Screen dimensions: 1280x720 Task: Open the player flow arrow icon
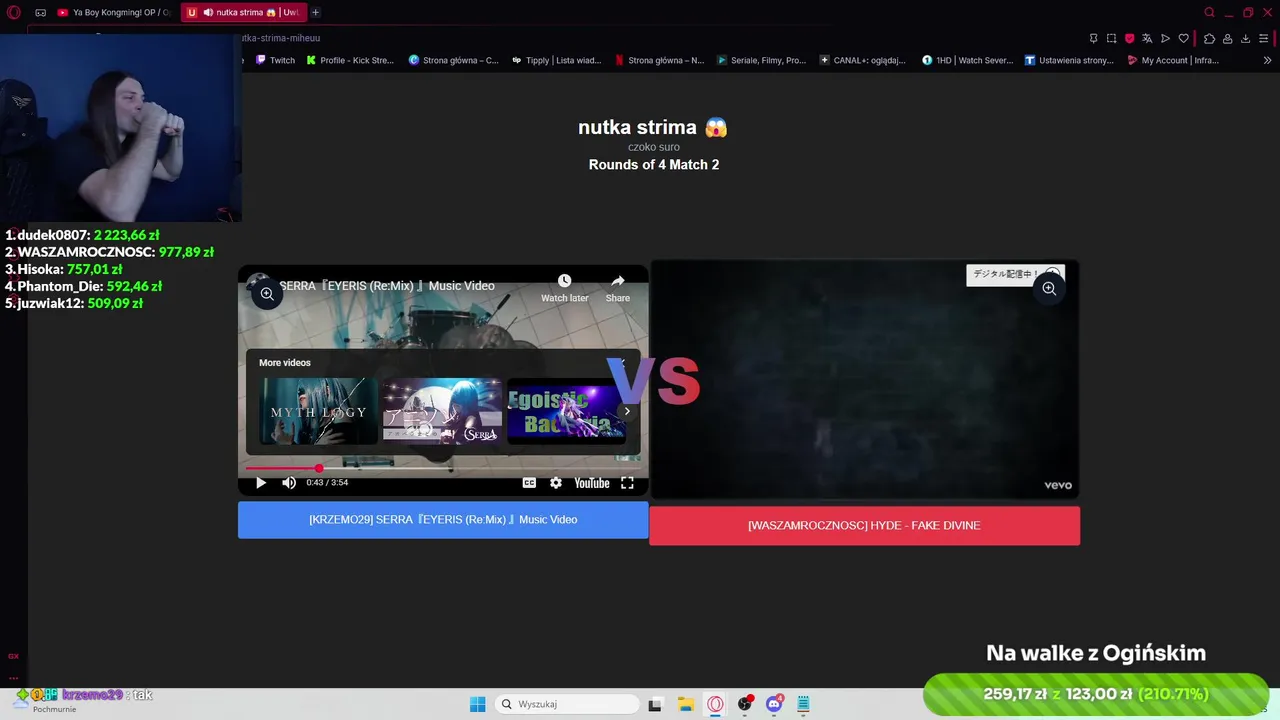coord(1165,38)
